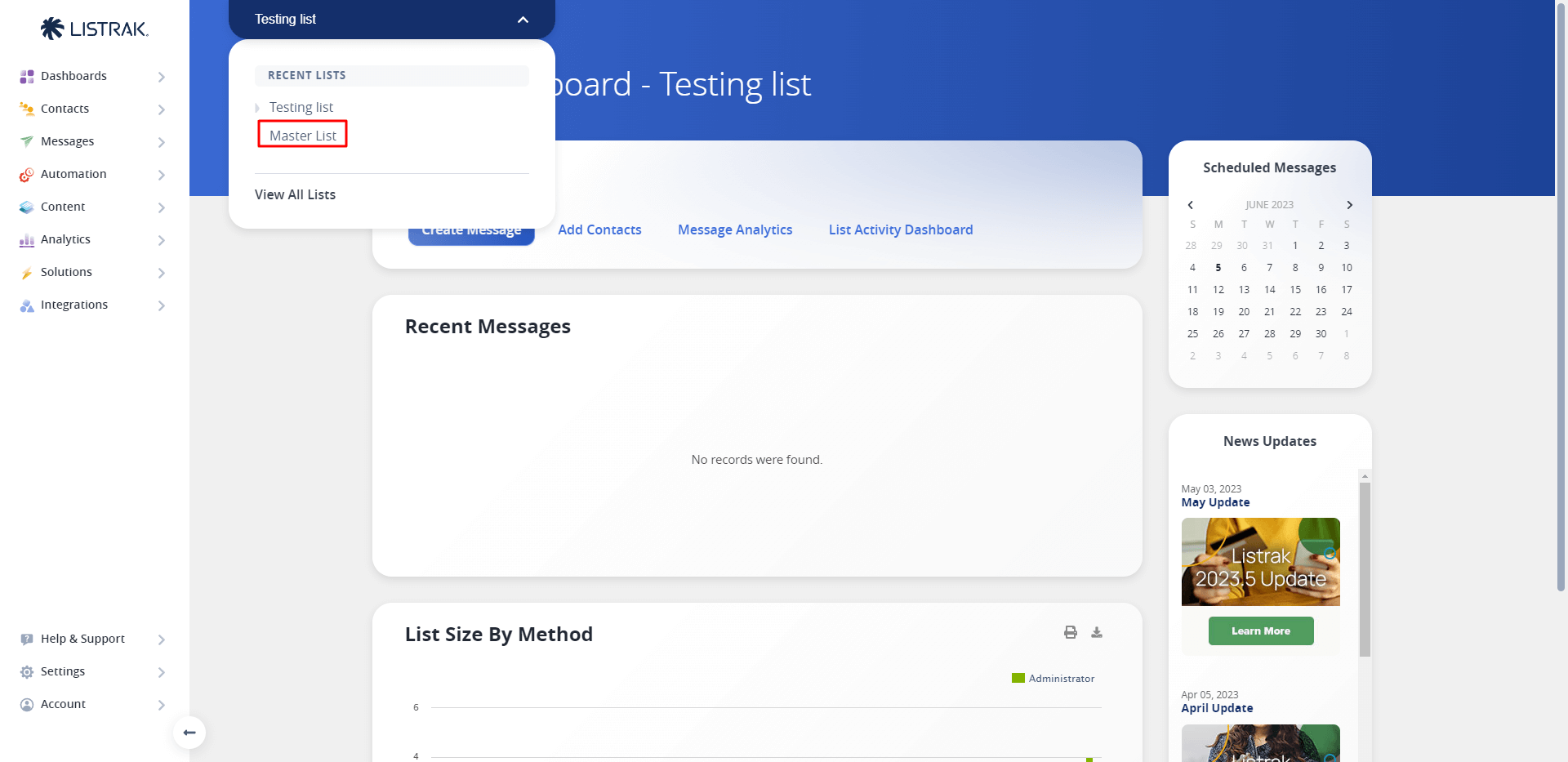Expand the Contacts menu chevron
This screenshot has width=1568, height=762.
pyautogui.click(x=161, y=109)
